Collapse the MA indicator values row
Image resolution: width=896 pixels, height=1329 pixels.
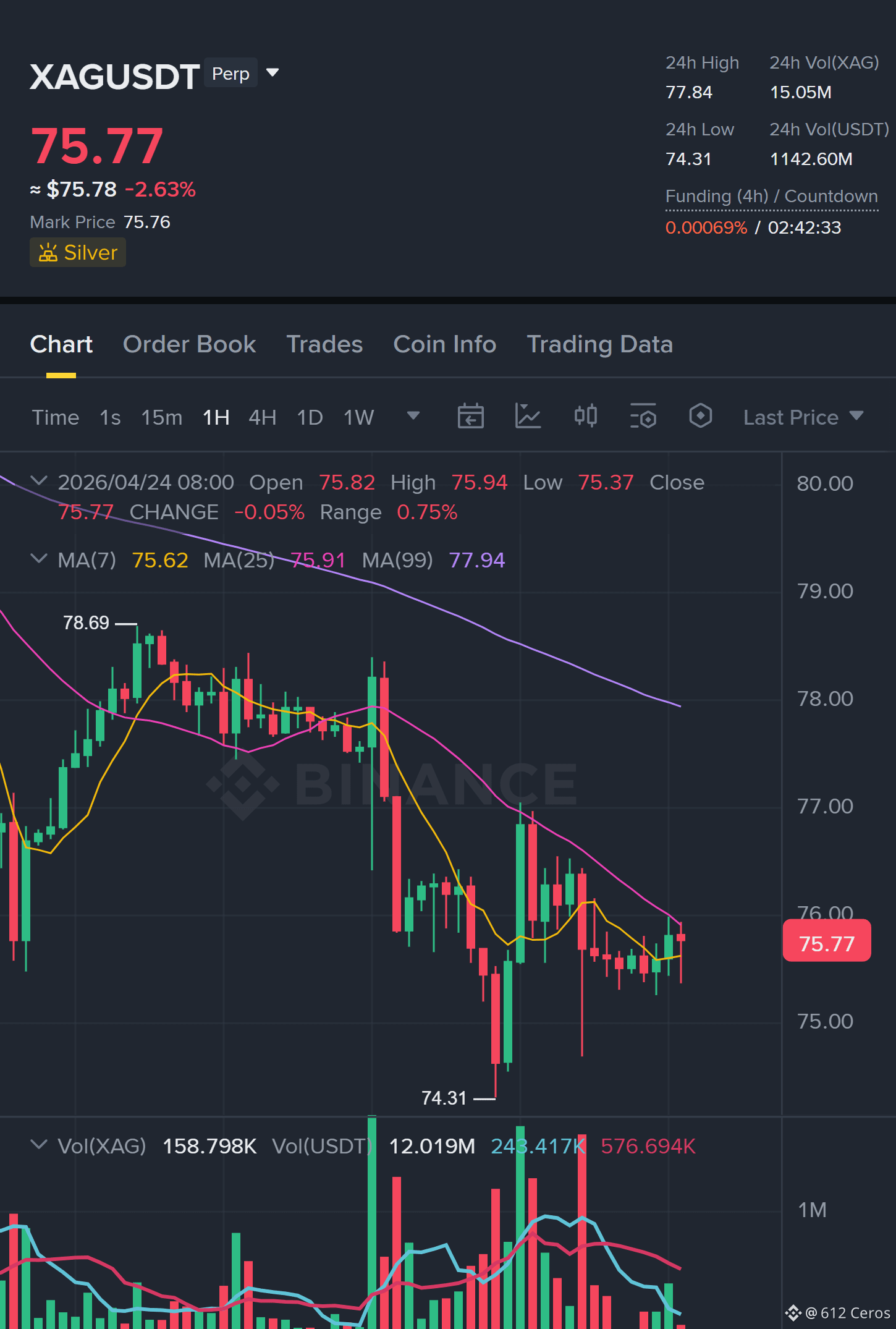[x=39, y=559]
